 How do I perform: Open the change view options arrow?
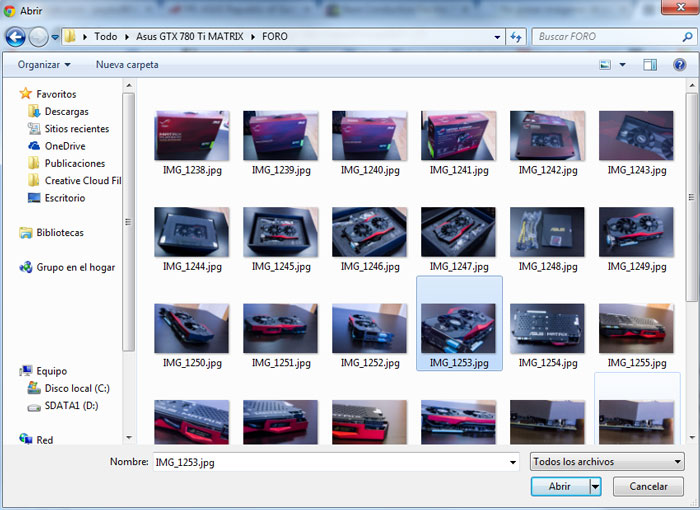pyautogui.click(x=622, y=65)
